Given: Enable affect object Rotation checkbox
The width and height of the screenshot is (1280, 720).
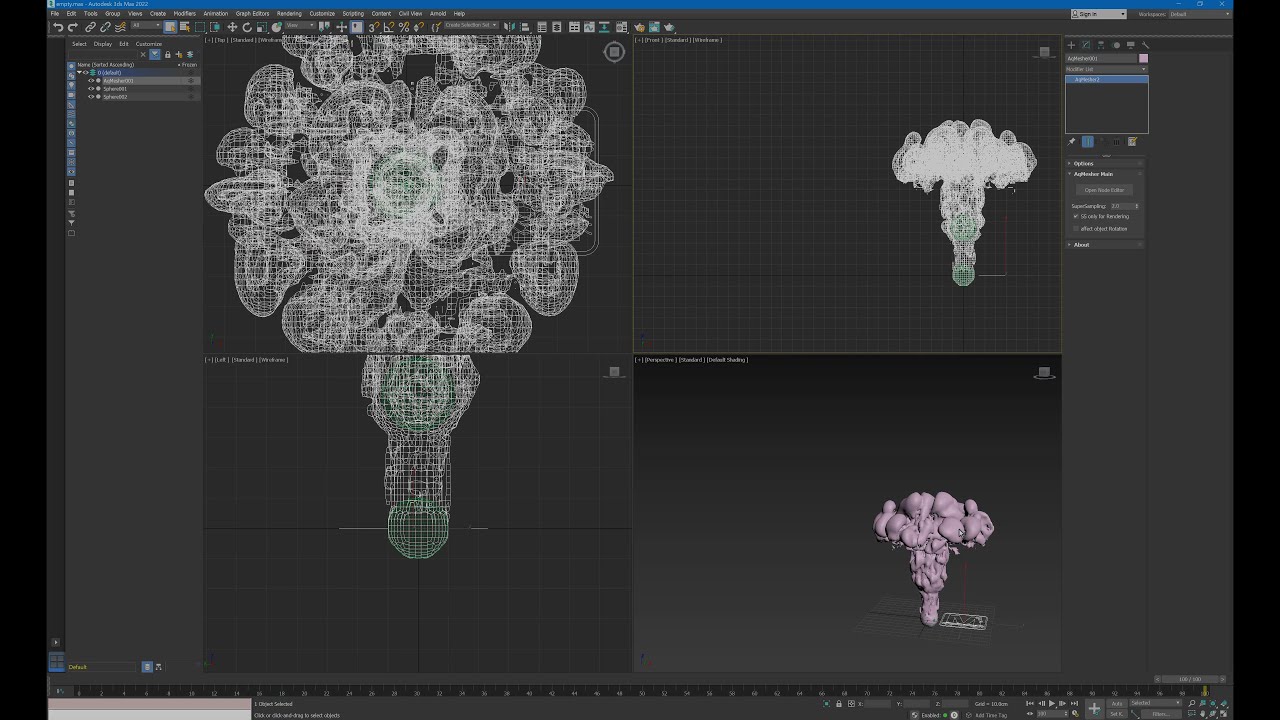Looking at the screenshot, I should point(1076,229).
